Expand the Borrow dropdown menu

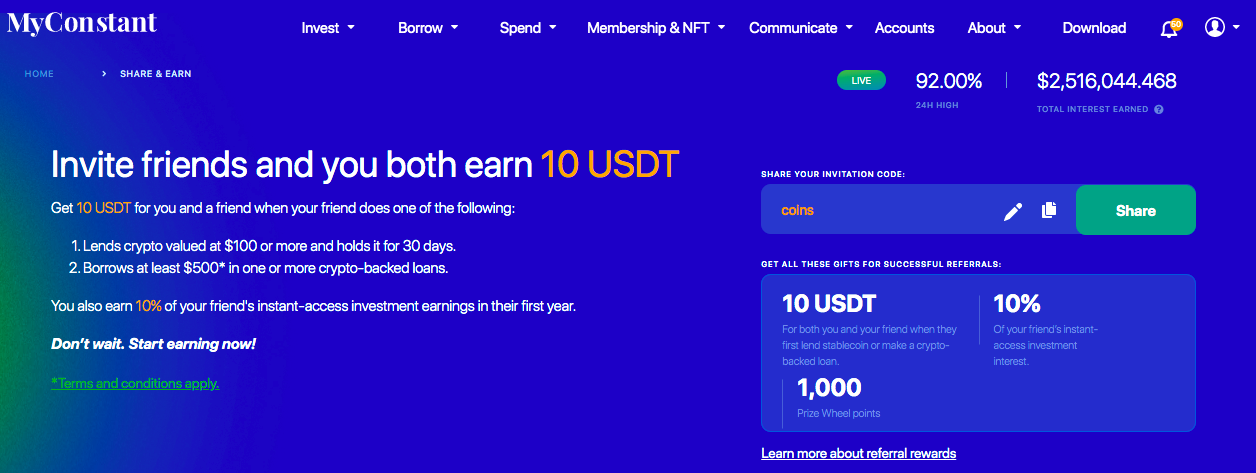tap(428, 28)
